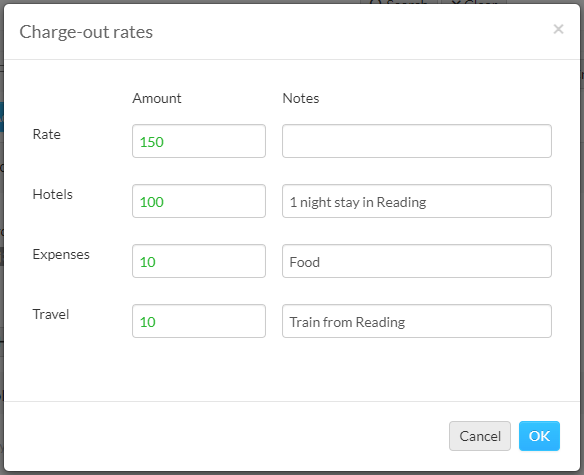Click the Amount column header
This screenshot has height=475, width=584.
click(x=157, y=98)
